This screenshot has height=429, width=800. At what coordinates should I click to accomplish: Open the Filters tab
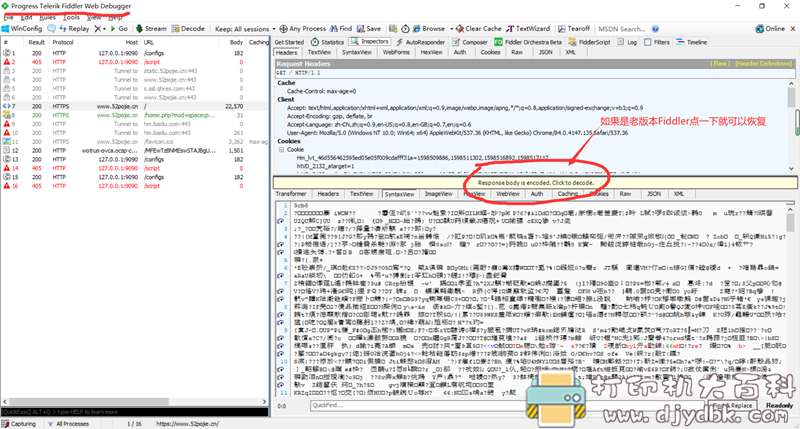coord(657,42)
